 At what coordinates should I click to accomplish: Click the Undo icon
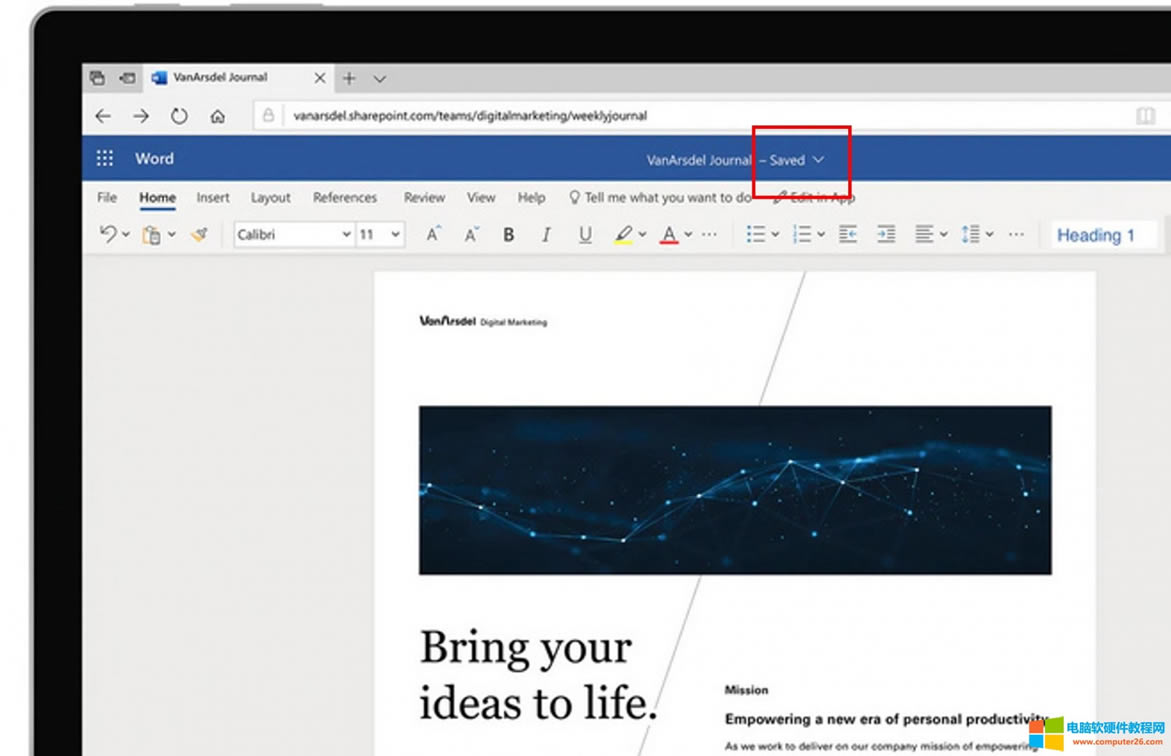[108, 234]
